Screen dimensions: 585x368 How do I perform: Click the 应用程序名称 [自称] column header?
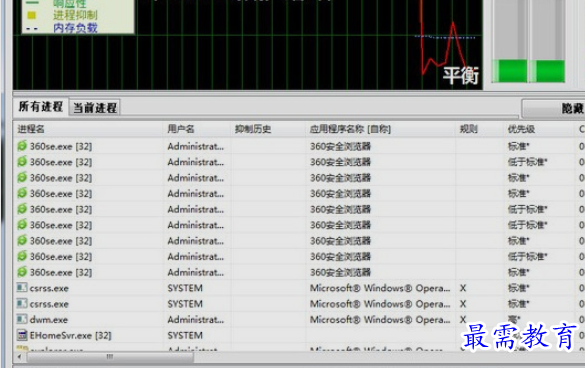(x=350, y=129)
